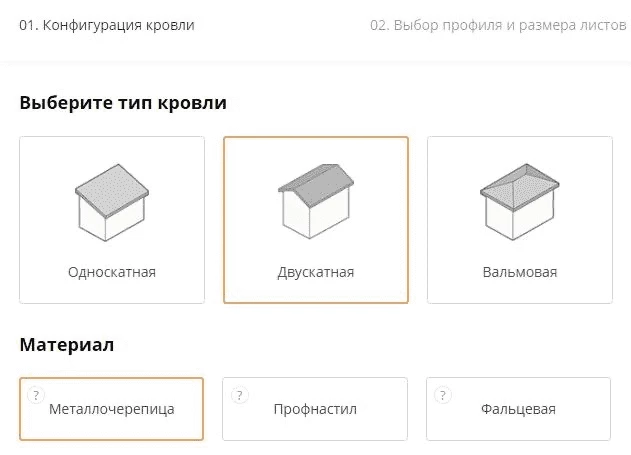The image size is (631, 455).
Task: Select the Металлочерепица material option
Action: 111,409
